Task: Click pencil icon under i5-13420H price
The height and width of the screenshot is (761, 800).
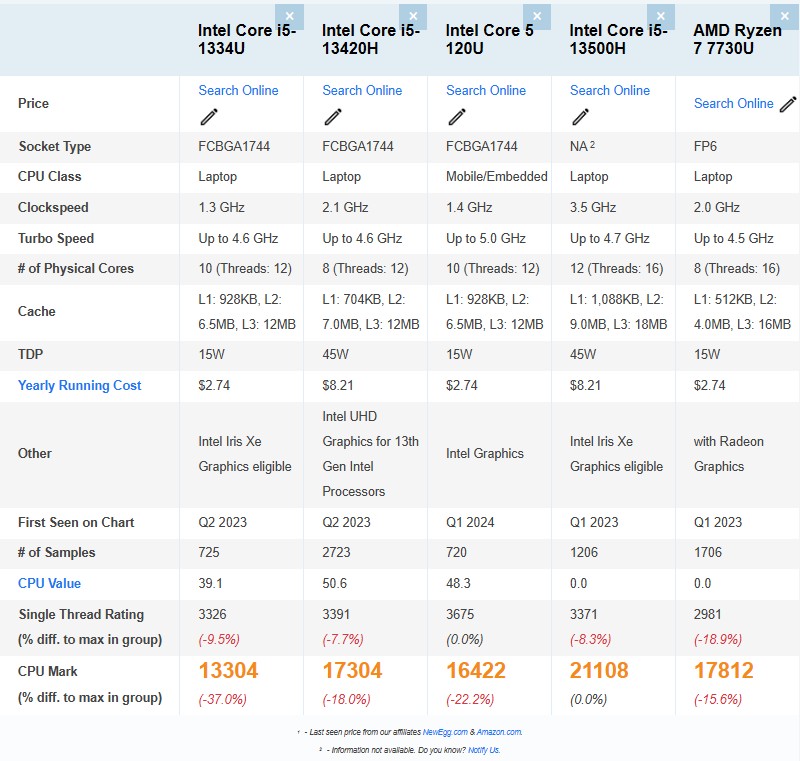Action: click(333, 117)
